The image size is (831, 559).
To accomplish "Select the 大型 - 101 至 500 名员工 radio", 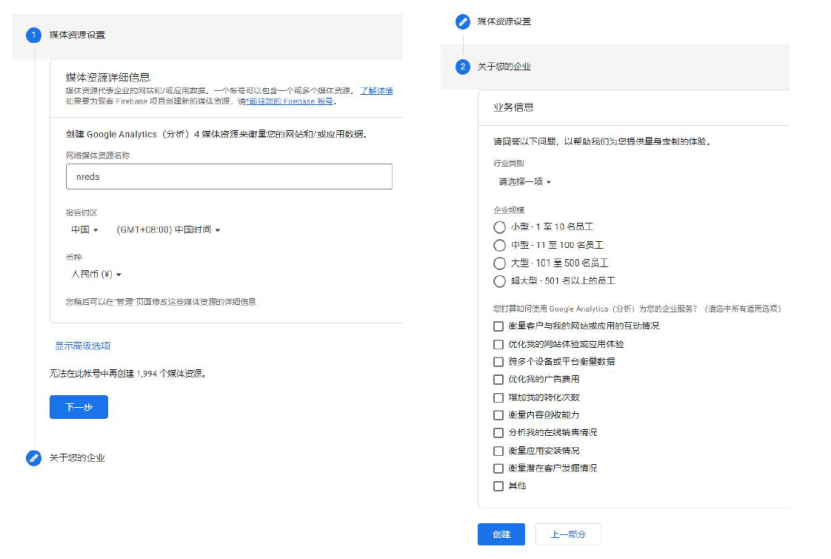I will click(x=499, y=263).
